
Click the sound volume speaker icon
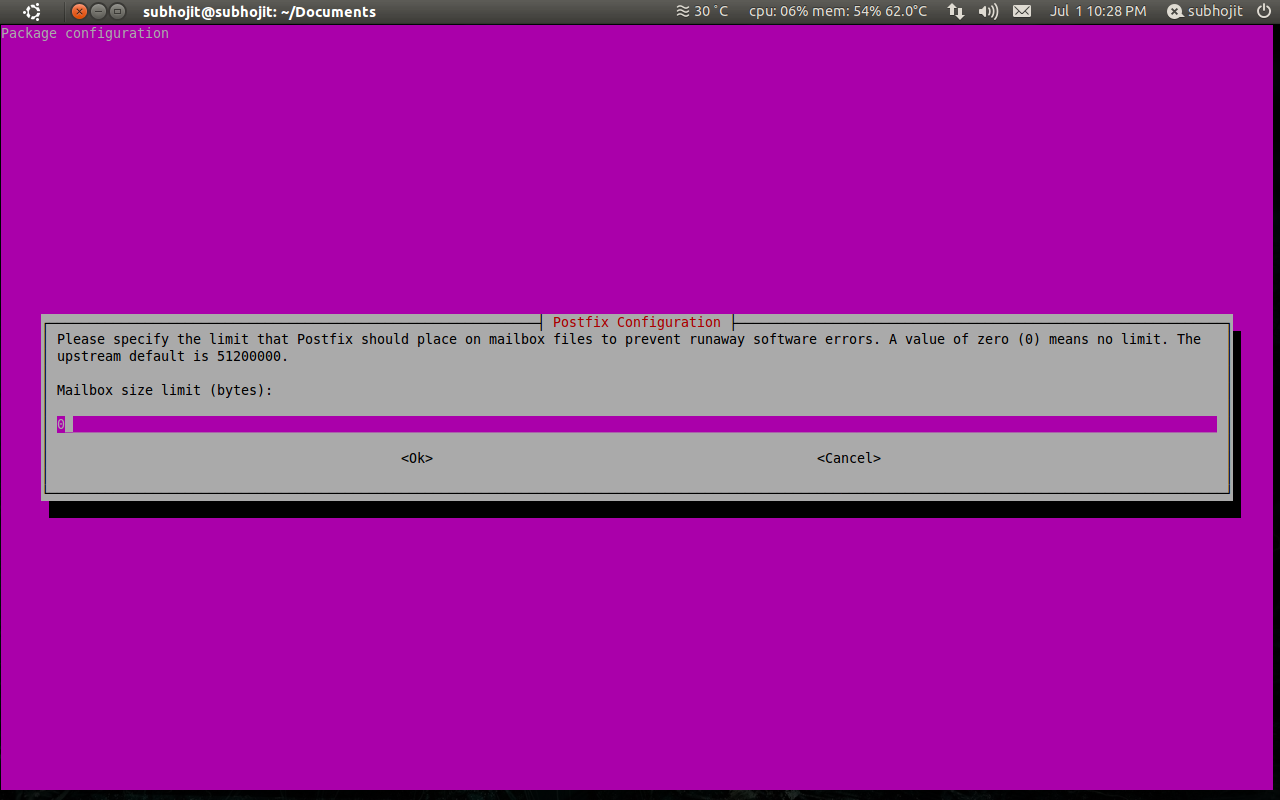pyautogui.click(x=988, y=12)
